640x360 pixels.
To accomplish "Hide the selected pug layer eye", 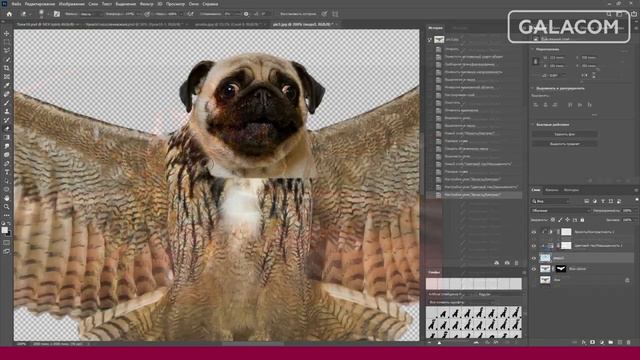I will (534, 258).
